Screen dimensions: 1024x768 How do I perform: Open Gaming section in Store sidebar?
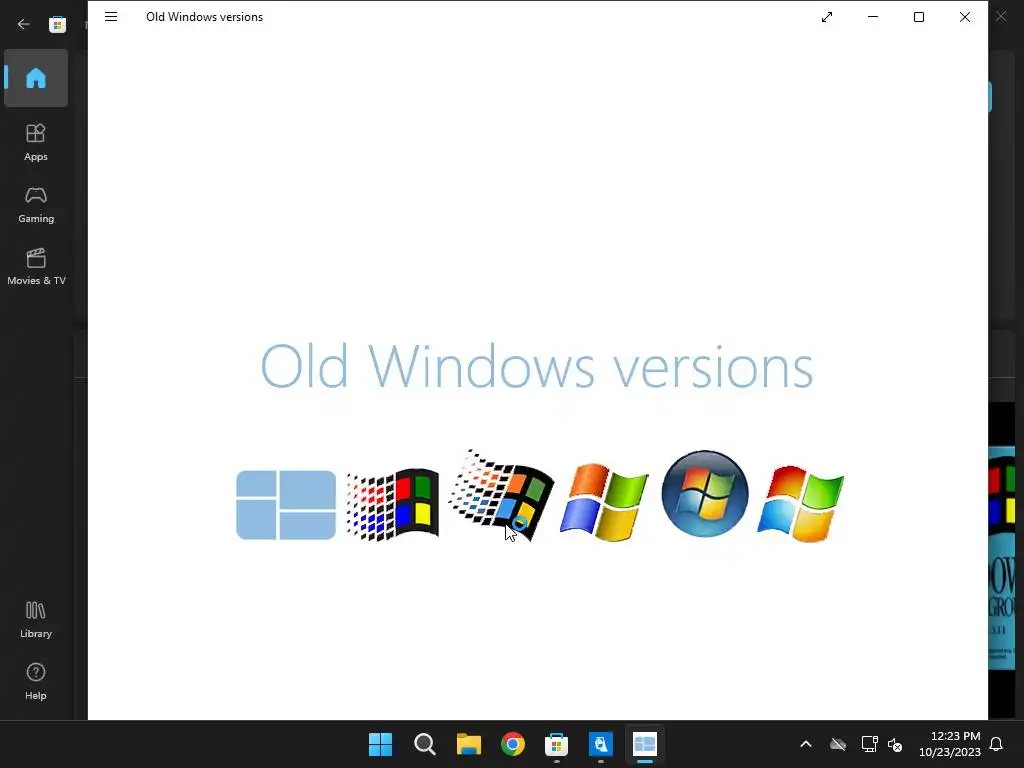[36, 204]
